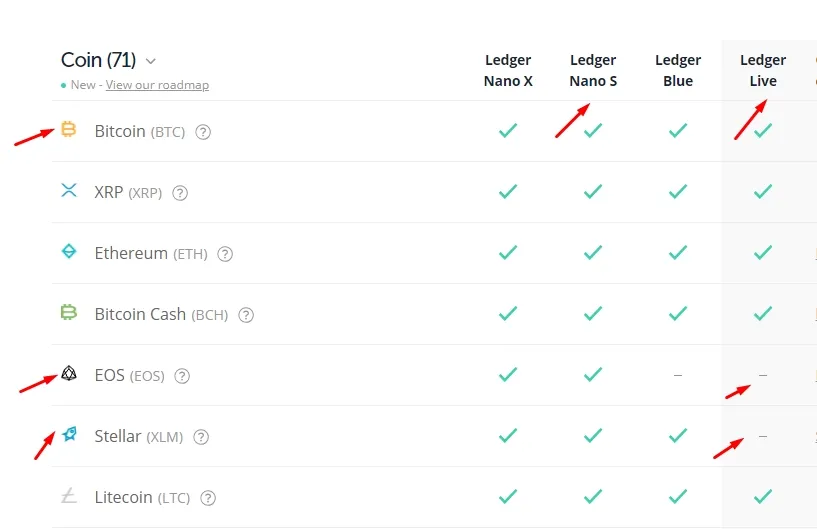This screenshot has width=817, height=529.
Task: Click the black EOS logo icon
Action: (x=69, y=373)
